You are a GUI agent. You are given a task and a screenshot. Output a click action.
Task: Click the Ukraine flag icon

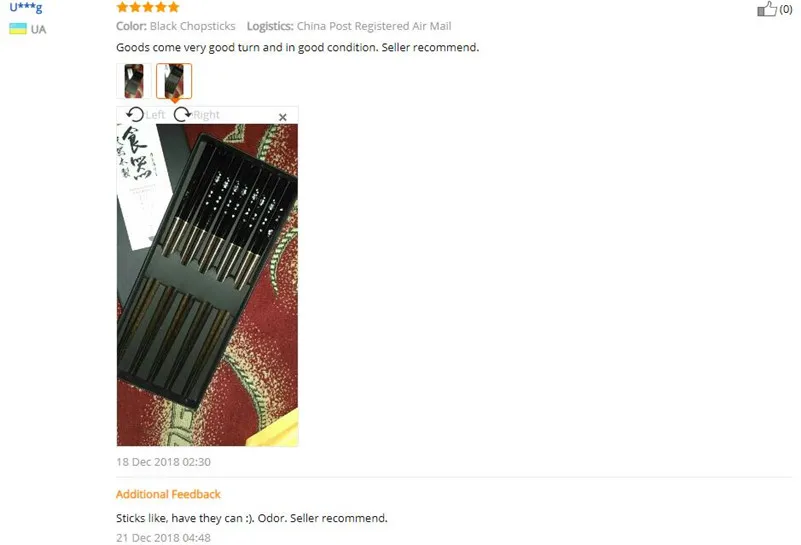point(18,29)
